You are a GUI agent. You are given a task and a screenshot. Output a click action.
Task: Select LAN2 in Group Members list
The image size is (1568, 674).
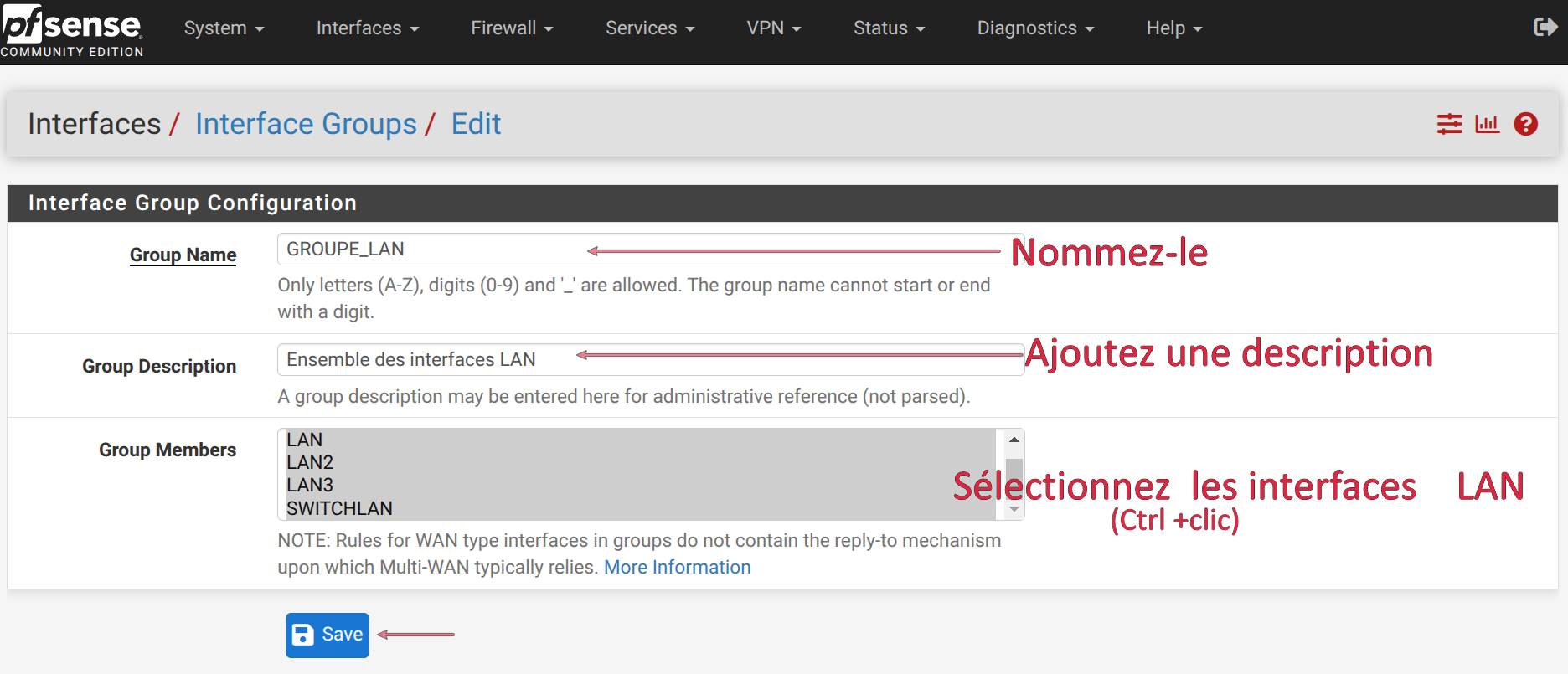310,462
